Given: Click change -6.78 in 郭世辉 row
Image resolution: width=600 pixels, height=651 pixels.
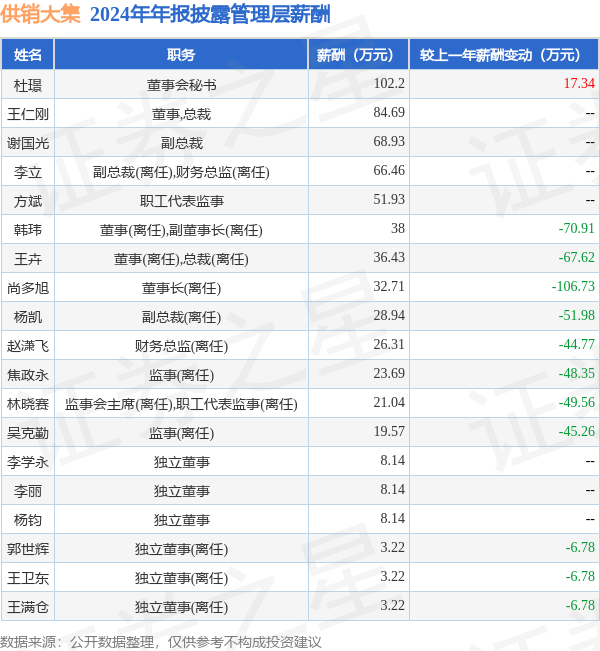Looking at the screenshot, I should tap(580, 548).
